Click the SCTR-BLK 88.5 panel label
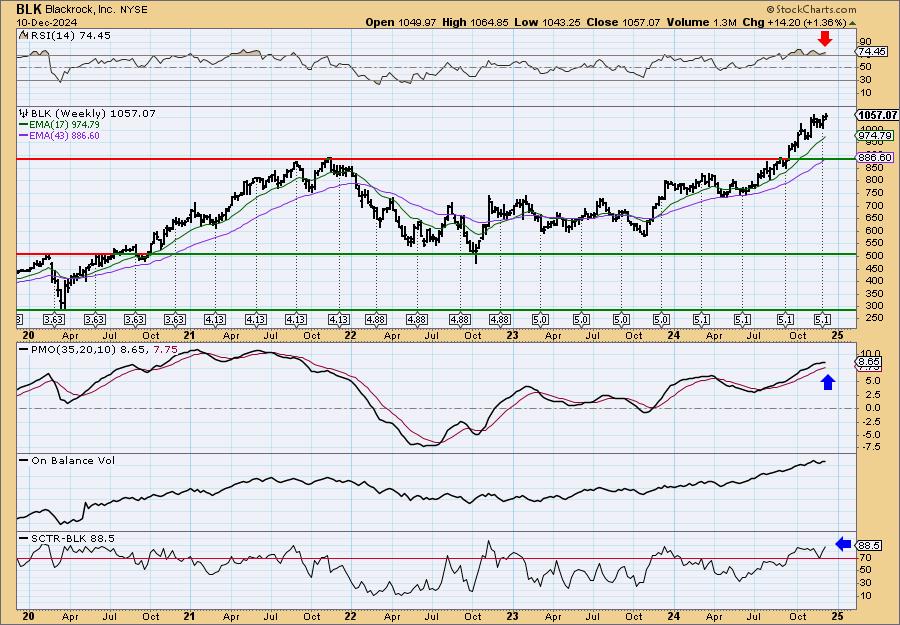900x625 pixels. tap(72, 538)
